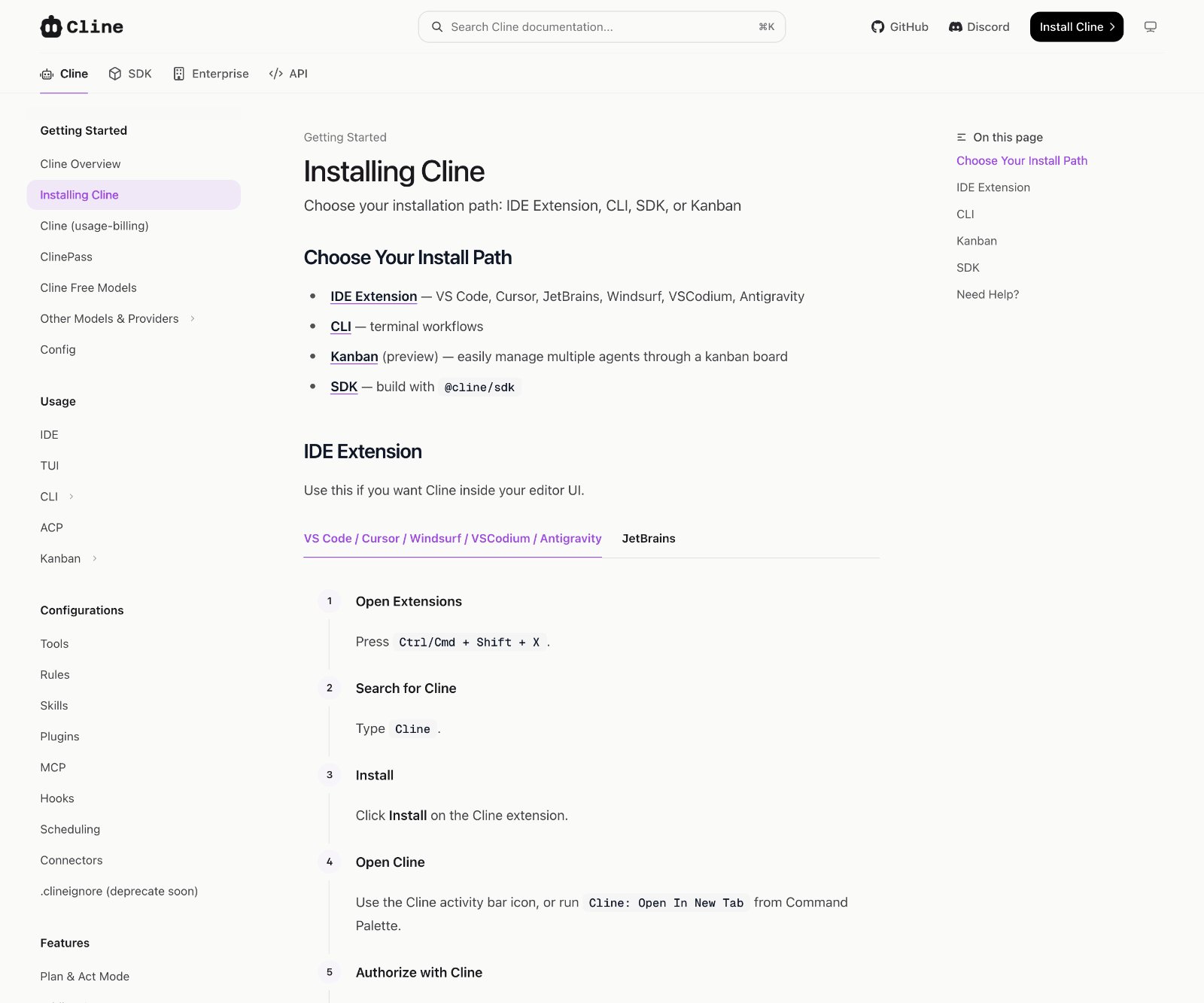Click the Install Cline button

(1076, 27)
